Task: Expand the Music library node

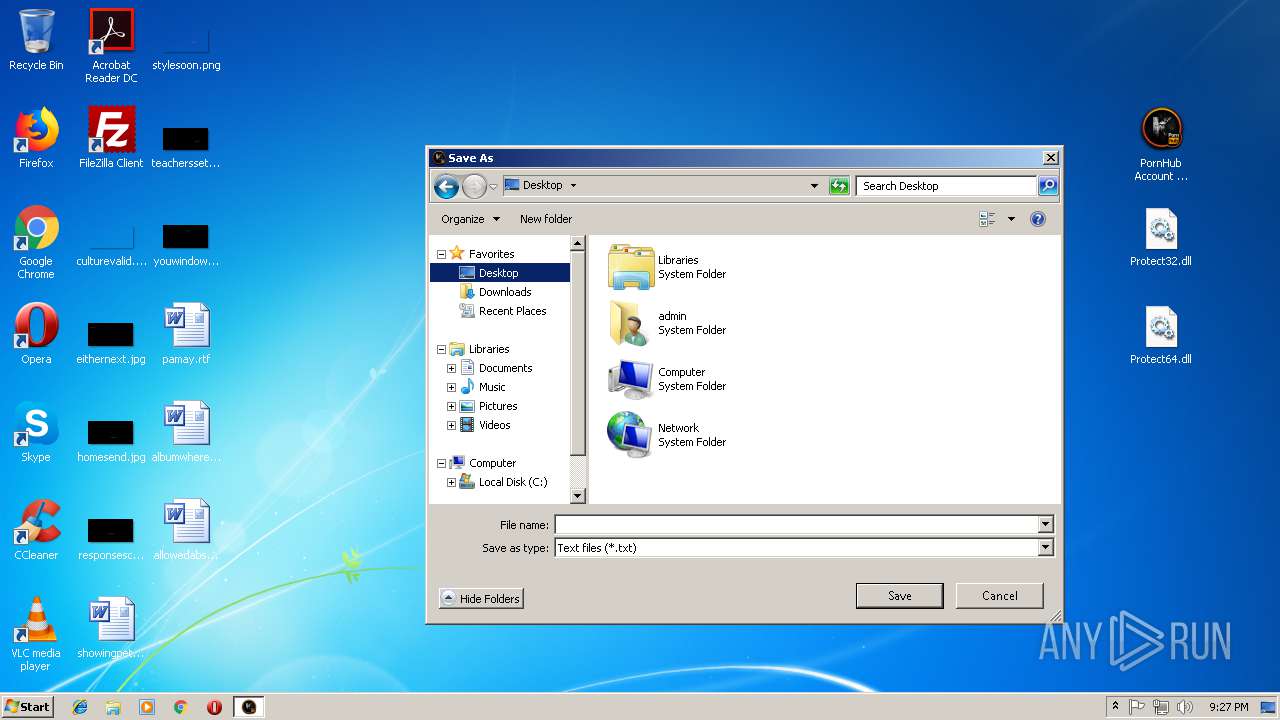Action: (451, 387)
